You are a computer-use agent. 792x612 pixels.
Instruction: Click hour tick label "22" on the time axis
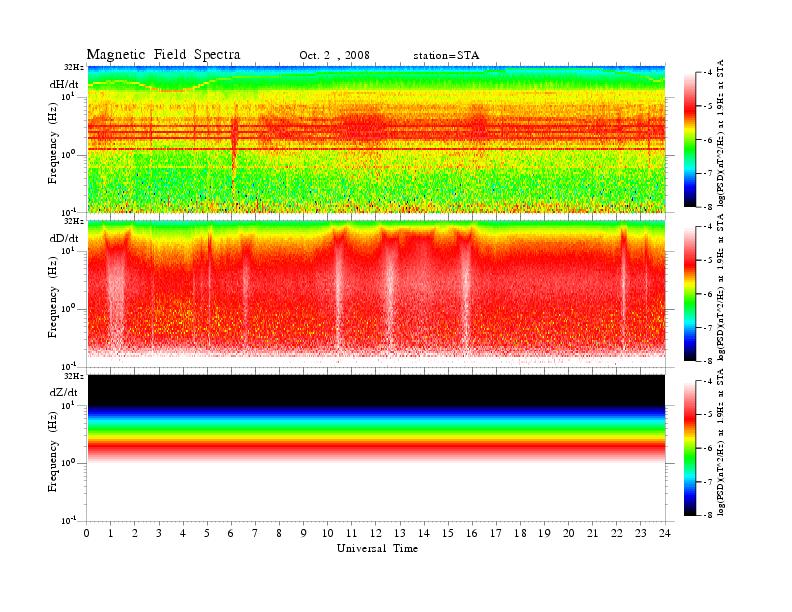617,534
